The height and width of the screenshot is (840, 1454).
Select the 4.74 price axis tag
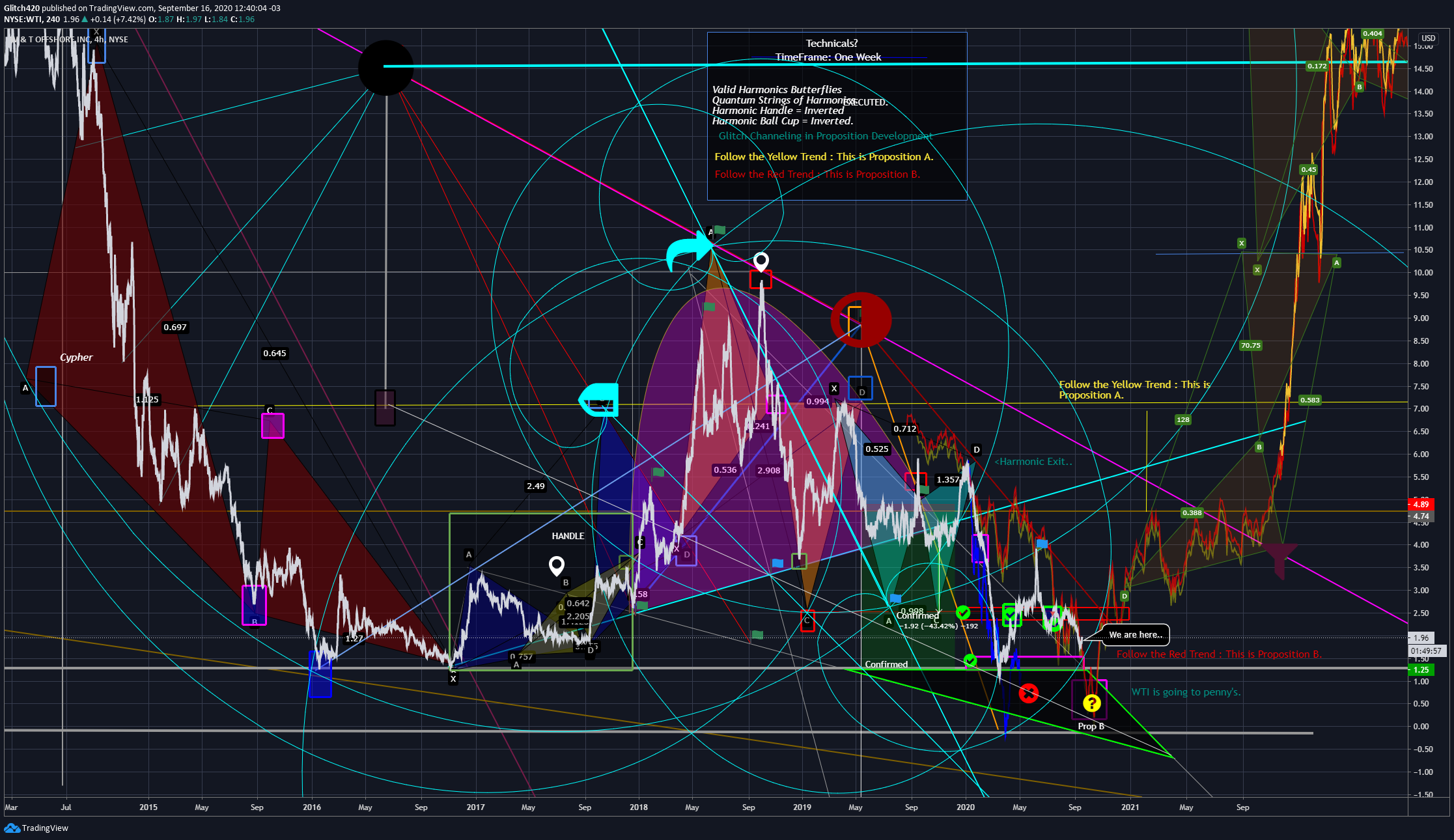click(1420, 516)
